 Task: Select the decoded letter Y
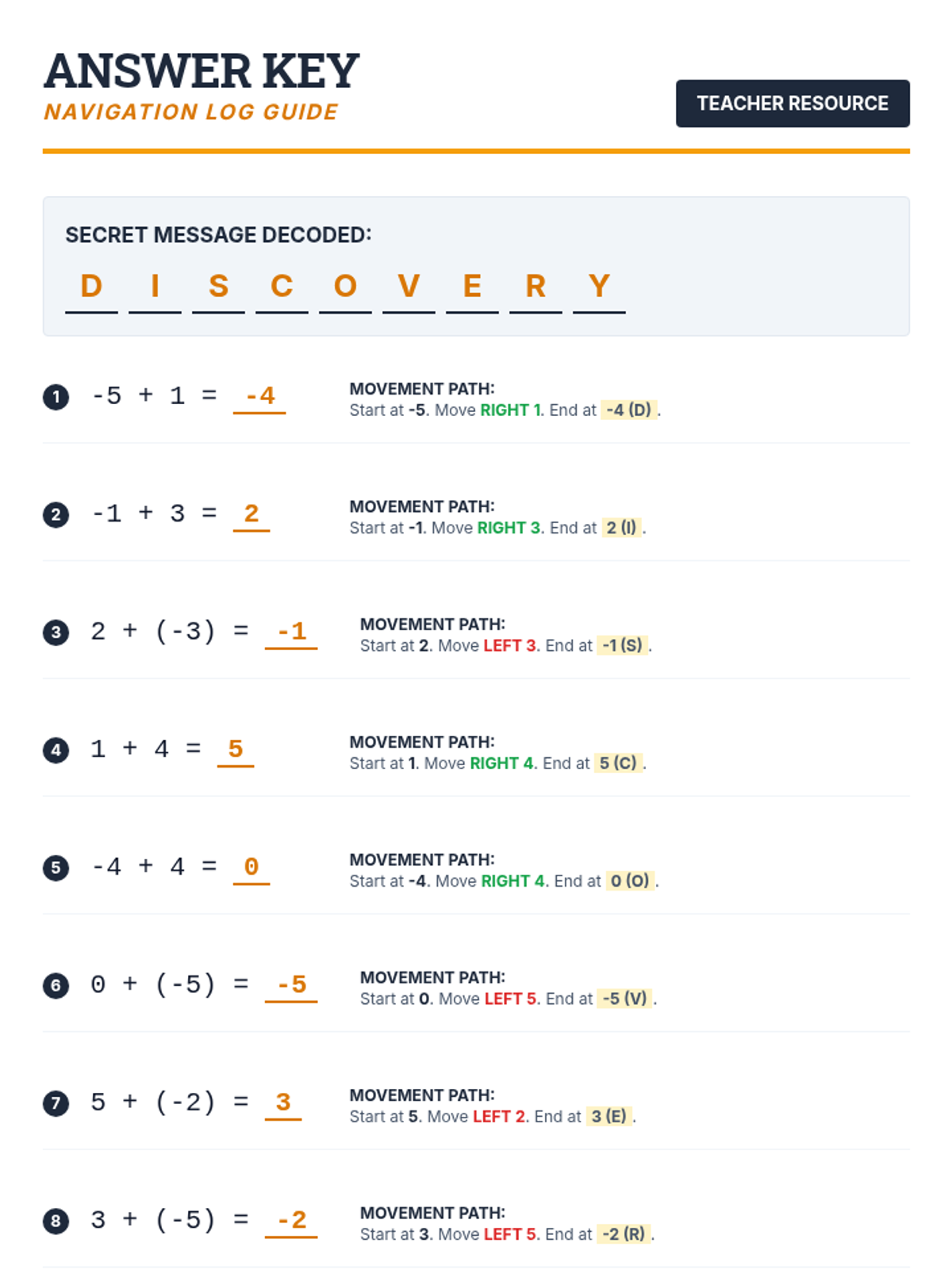pos(599,287)
